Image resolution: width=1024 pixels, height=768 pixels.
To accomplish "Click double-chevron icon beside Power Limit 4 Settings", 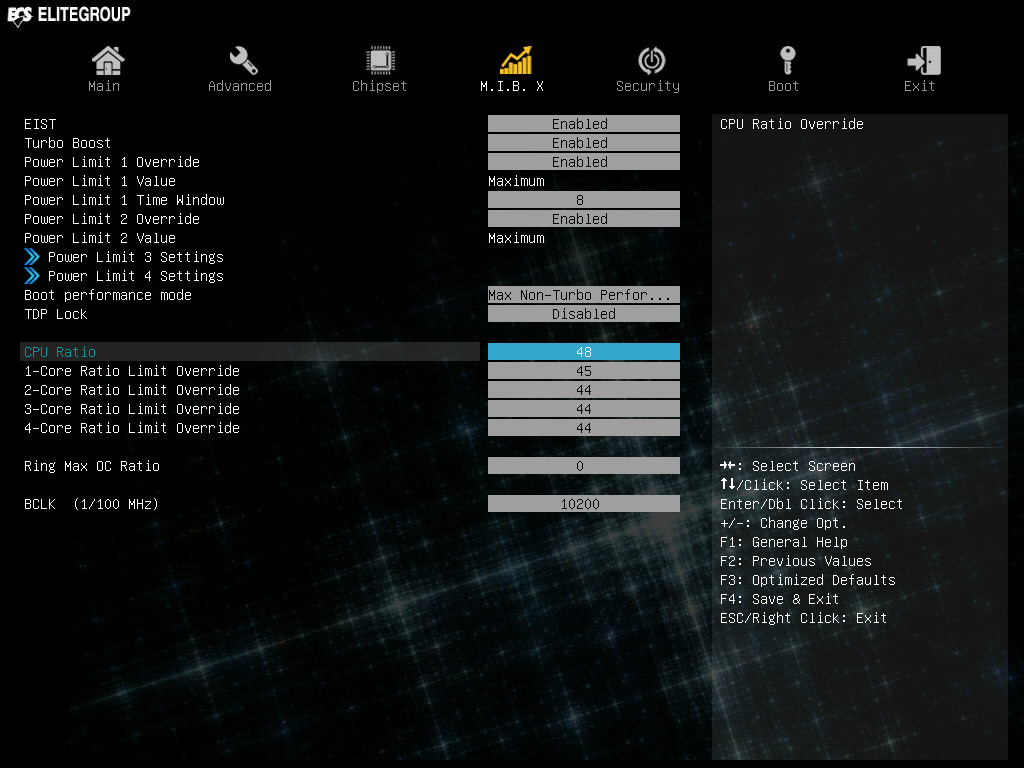I will click(32, 276).
